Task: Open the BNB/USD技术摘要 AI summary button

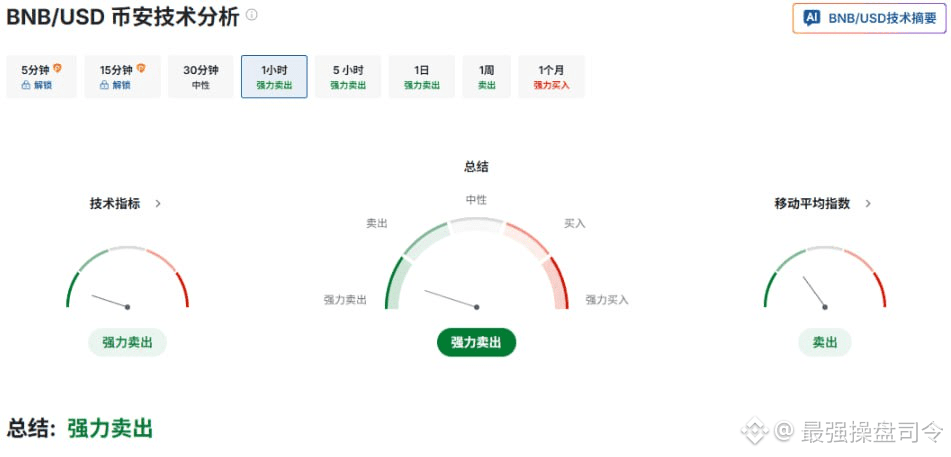Action: [869, 18]
